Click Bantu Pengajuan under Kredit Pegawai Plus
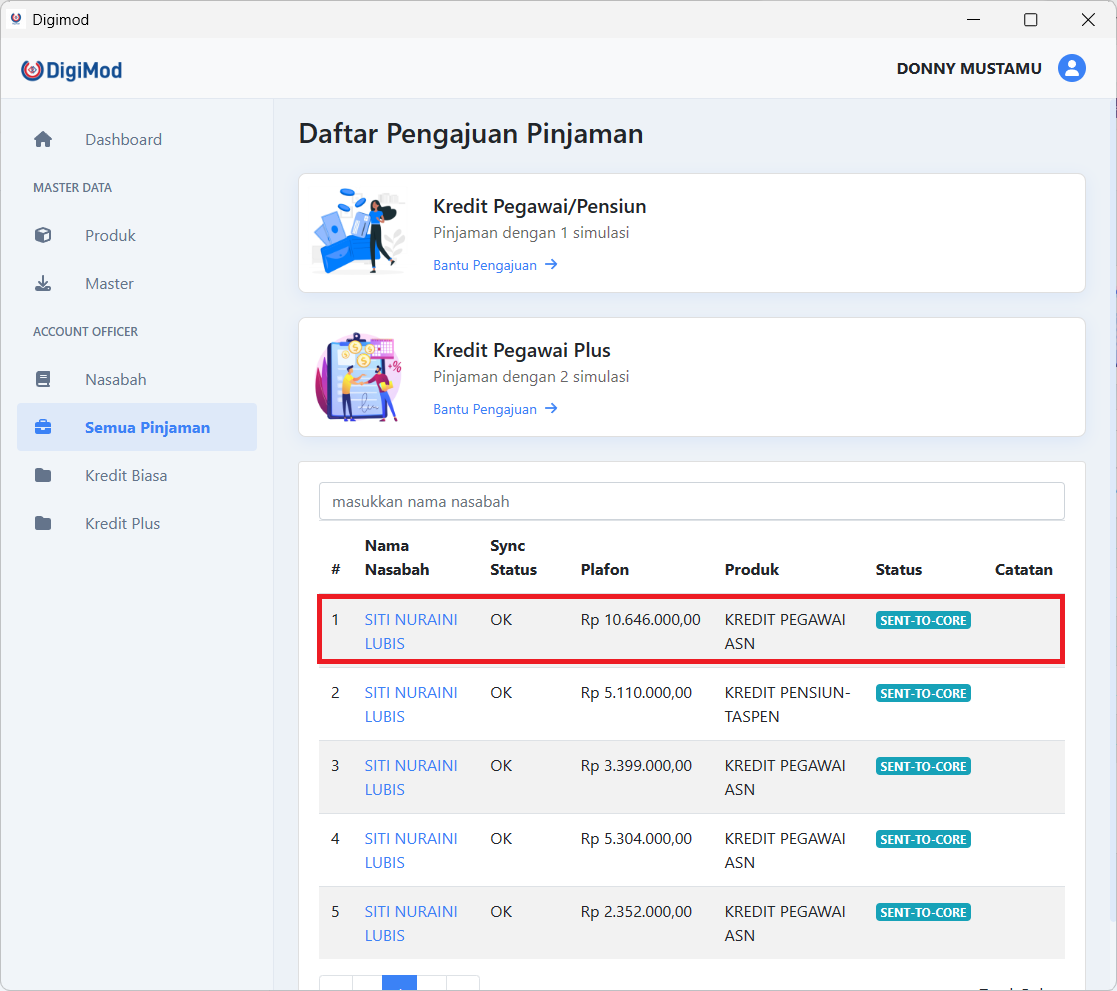The image size is (1117, 991). pos(495,409)
